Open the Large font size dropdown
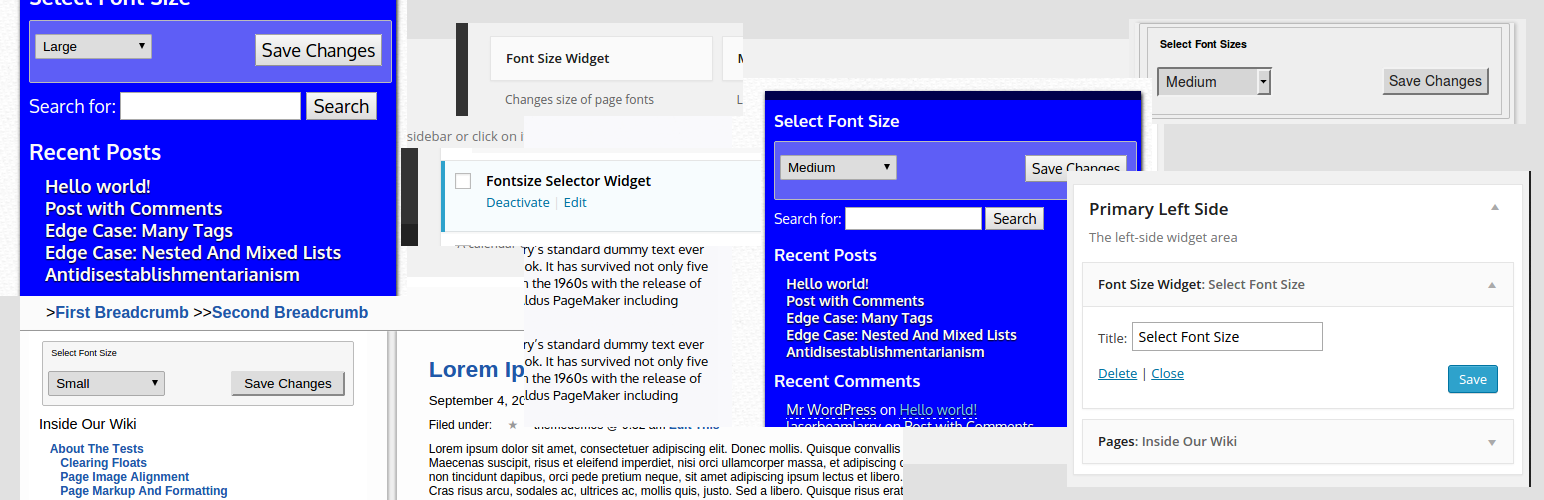This screenshot has height=500, width=1544. click(93, 46)
